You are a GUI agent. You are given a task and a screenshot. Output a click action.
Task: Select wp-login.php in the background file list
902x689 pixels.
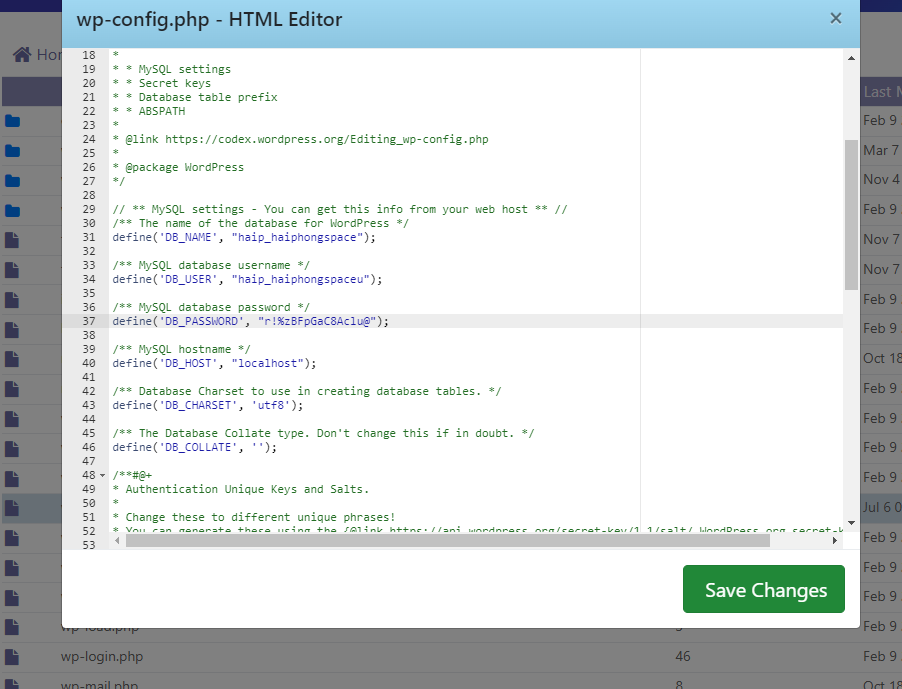102,656
